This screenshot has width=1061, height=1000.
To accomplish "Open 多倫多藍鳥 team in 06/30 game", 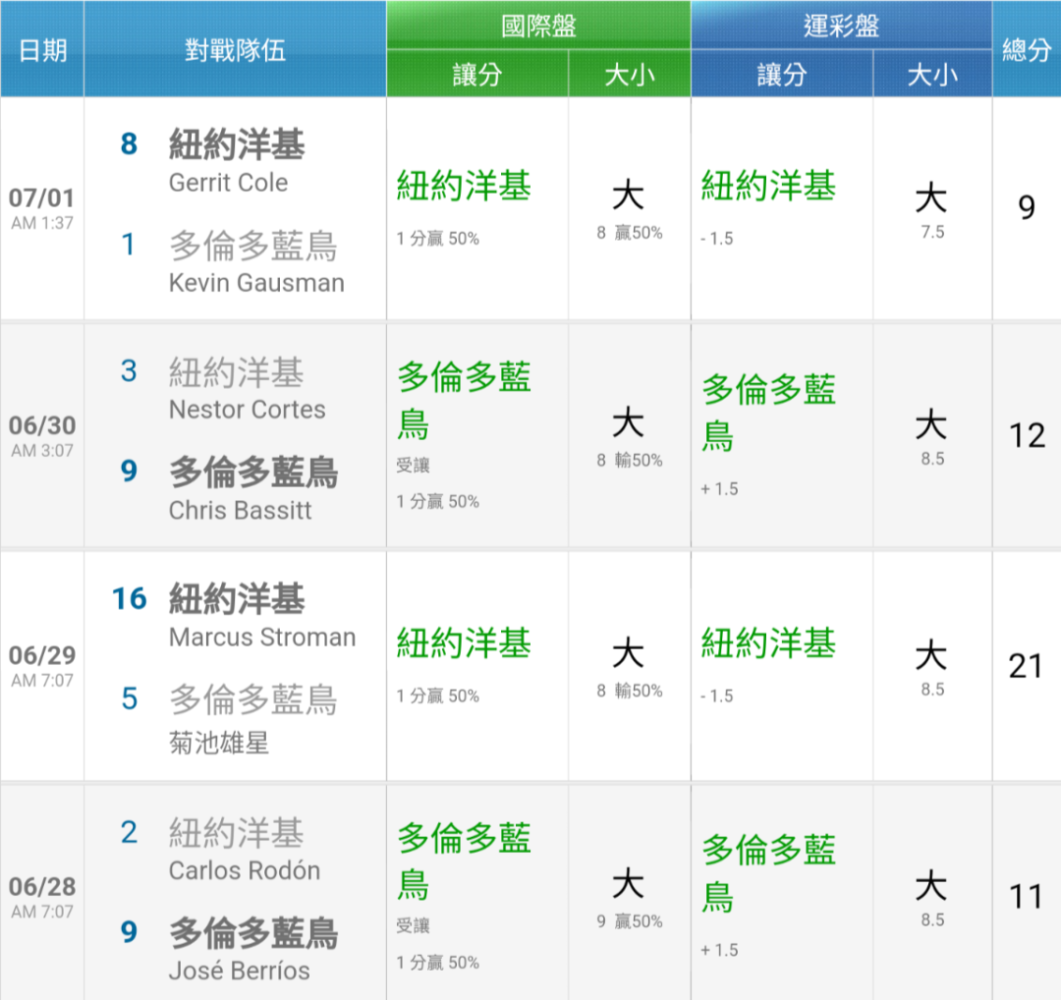I will pos(253,472).
